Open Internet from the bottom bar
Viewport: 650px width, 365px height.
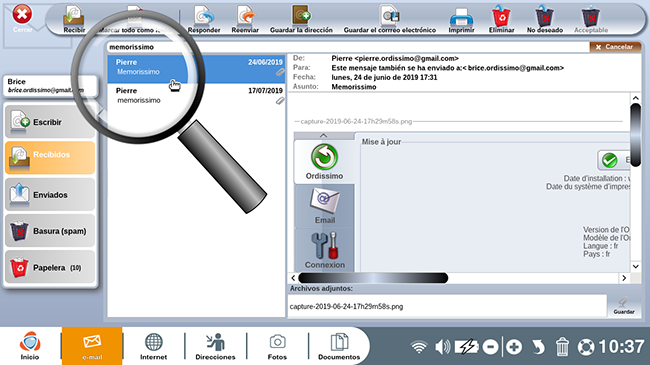(x=153, y=346)
